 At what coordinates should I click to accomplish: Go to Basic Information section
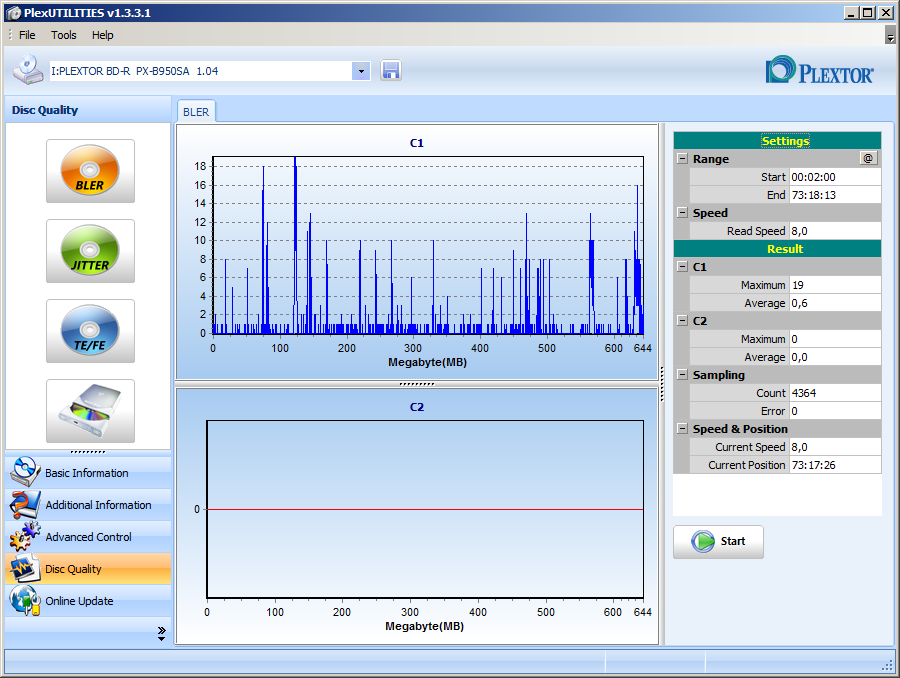pos(88,472)
